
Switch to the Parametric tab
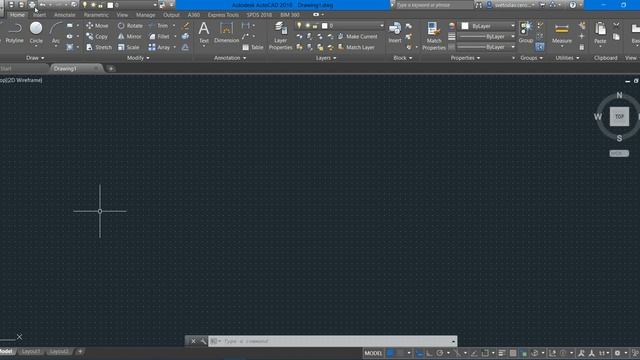(x=96, y=15)
